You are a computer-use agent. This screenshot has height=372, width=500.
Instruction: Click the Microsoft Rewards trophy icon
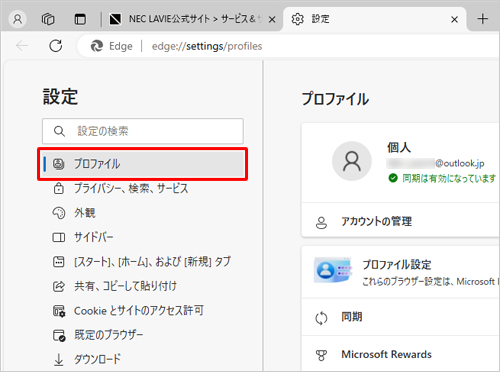321,355
